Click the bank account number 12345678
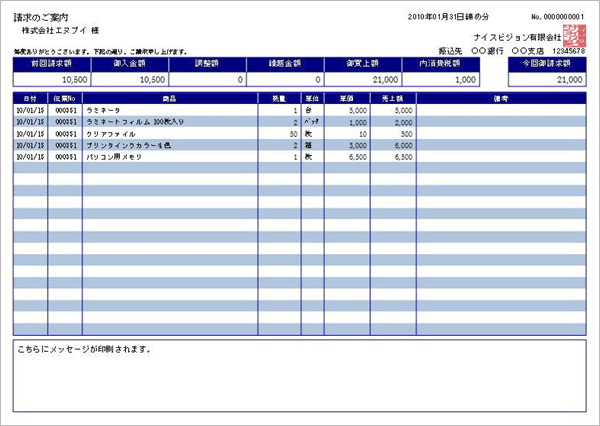 [568, 51]
